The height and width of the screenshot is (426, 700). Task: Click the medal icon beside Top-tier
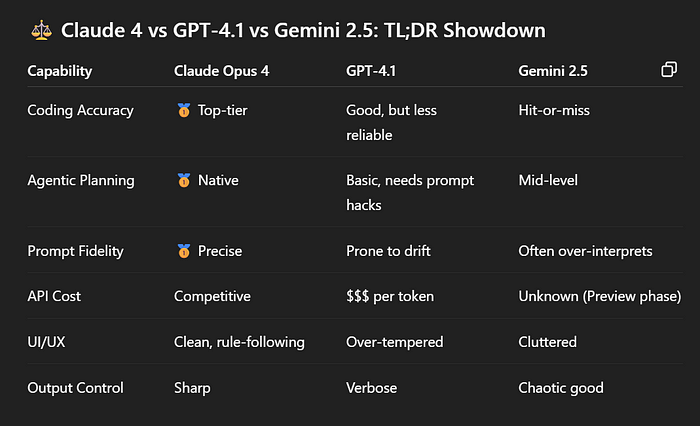183,110
